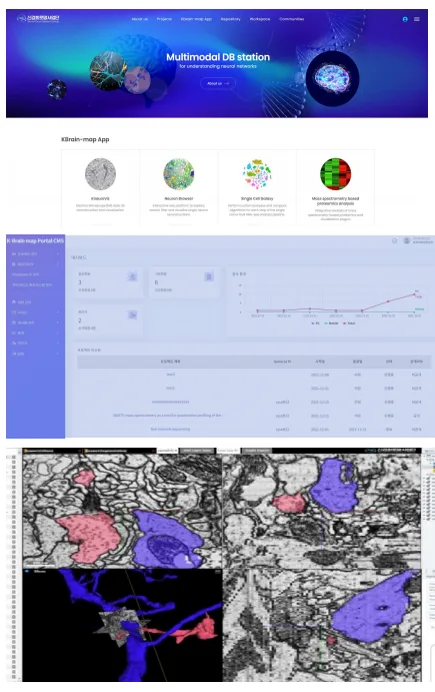Screen dimensions: 435x692
Task: Click the Neuron Browser title link
Action: tap(179, 199)
